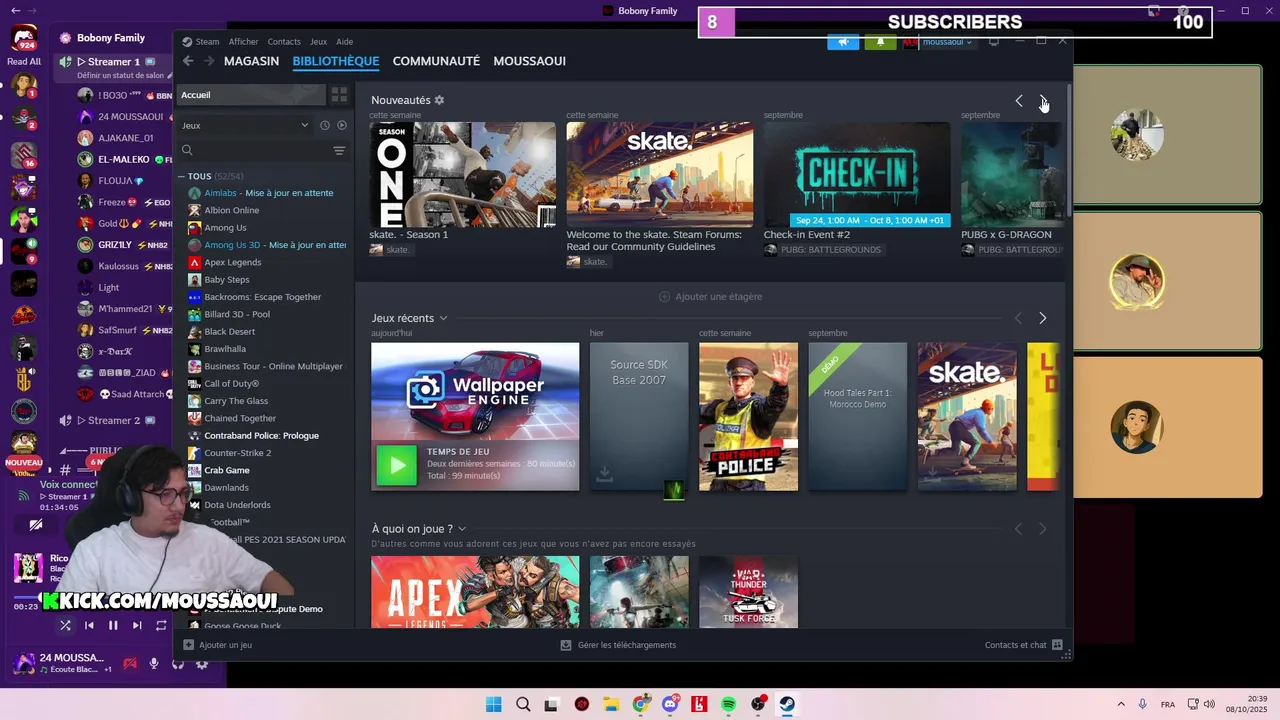Click Contacts et chat icon at bottom right
The image size is (1280, 720).
tap(1057, 645)
